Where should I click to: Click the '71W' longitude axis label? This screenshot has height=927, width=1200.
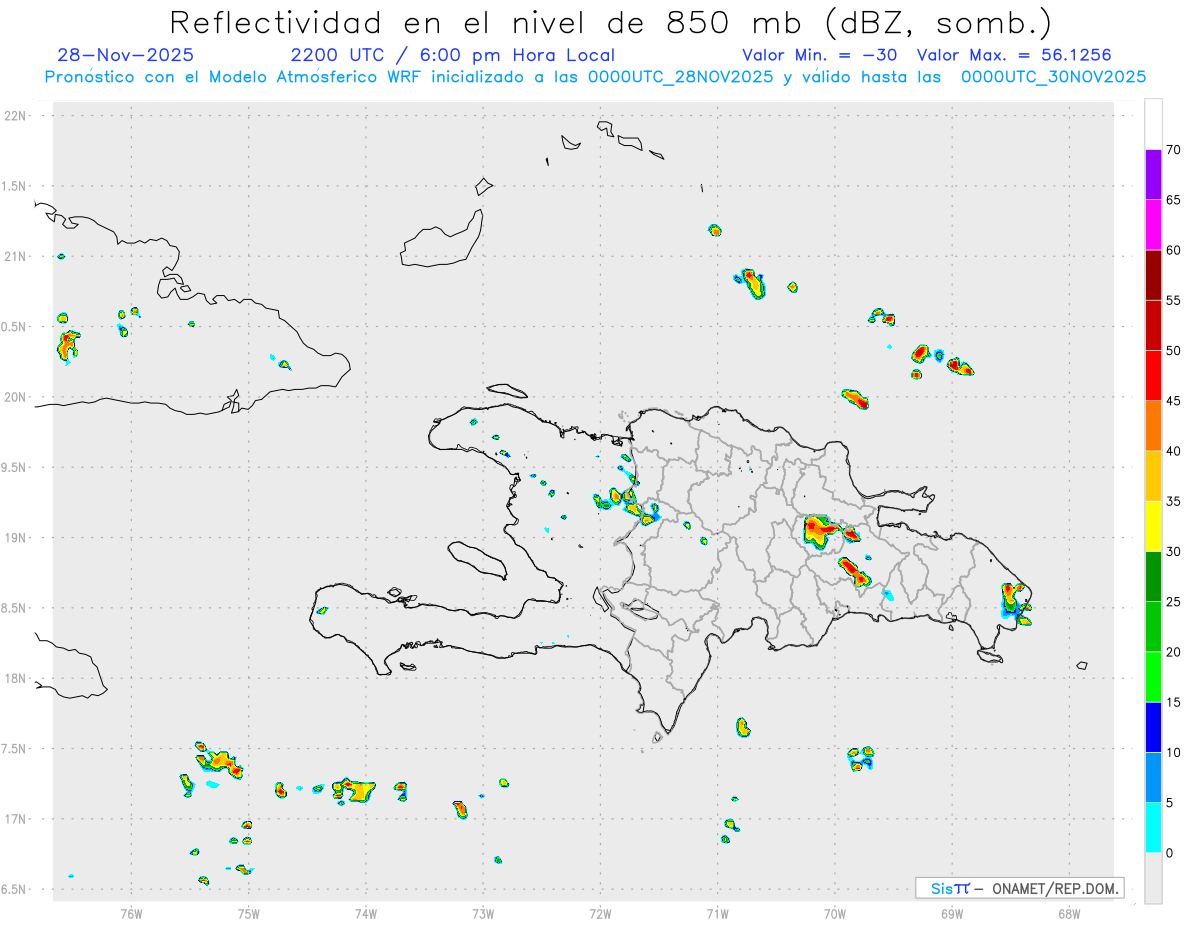[x=717, y=913]
